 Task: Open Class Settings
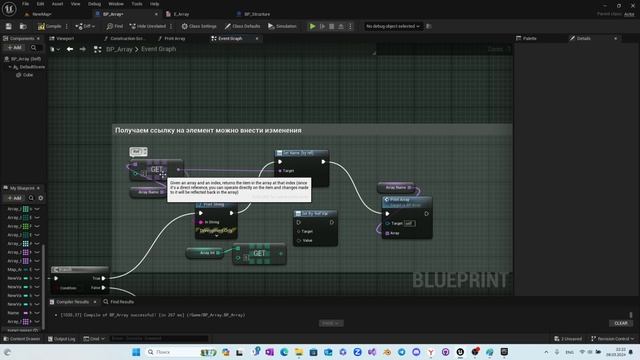click(199, 26)
